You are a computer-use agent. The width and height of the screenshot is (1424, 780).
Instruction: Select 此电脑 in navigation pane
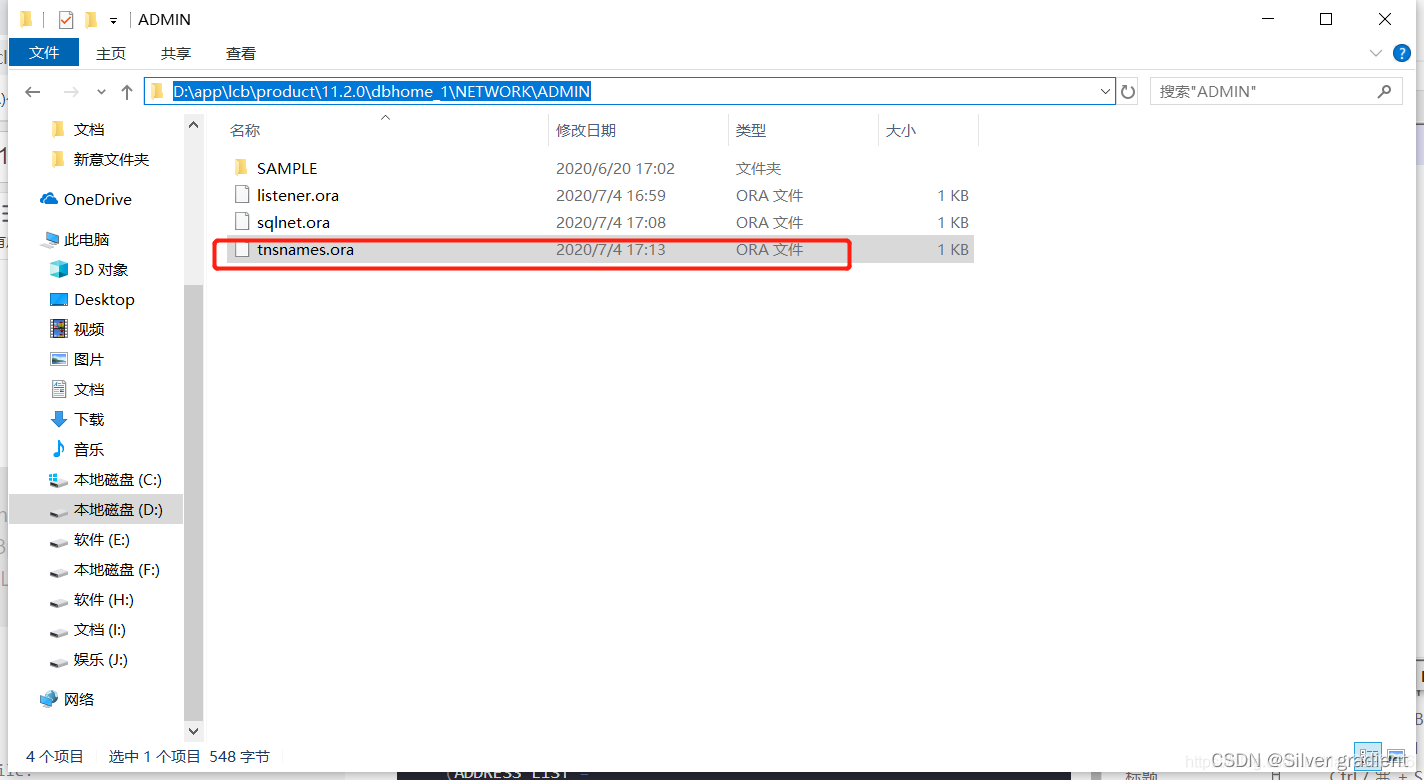pyautogui.click(x=86, y=240)
